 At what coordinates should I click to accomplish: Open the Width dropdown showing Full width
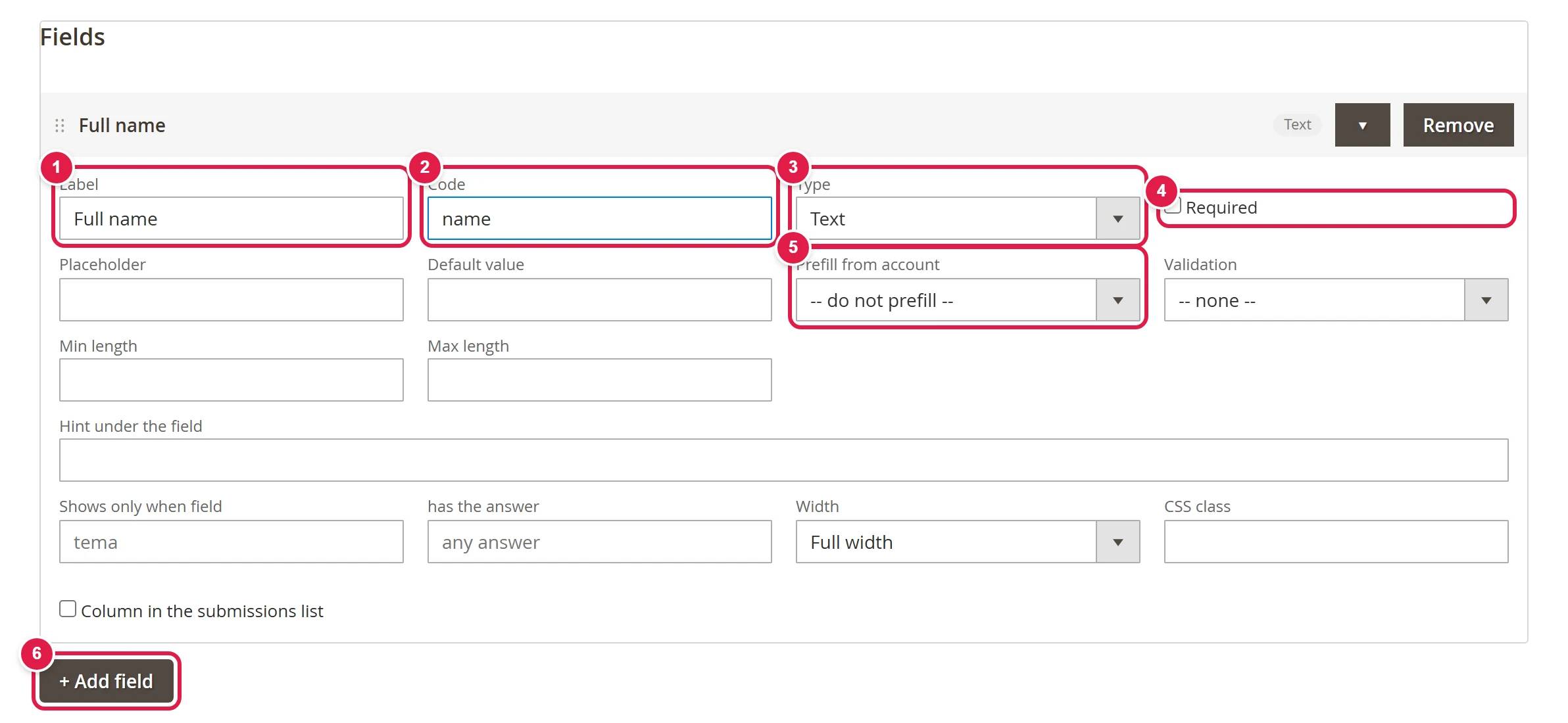pos(968,542)
